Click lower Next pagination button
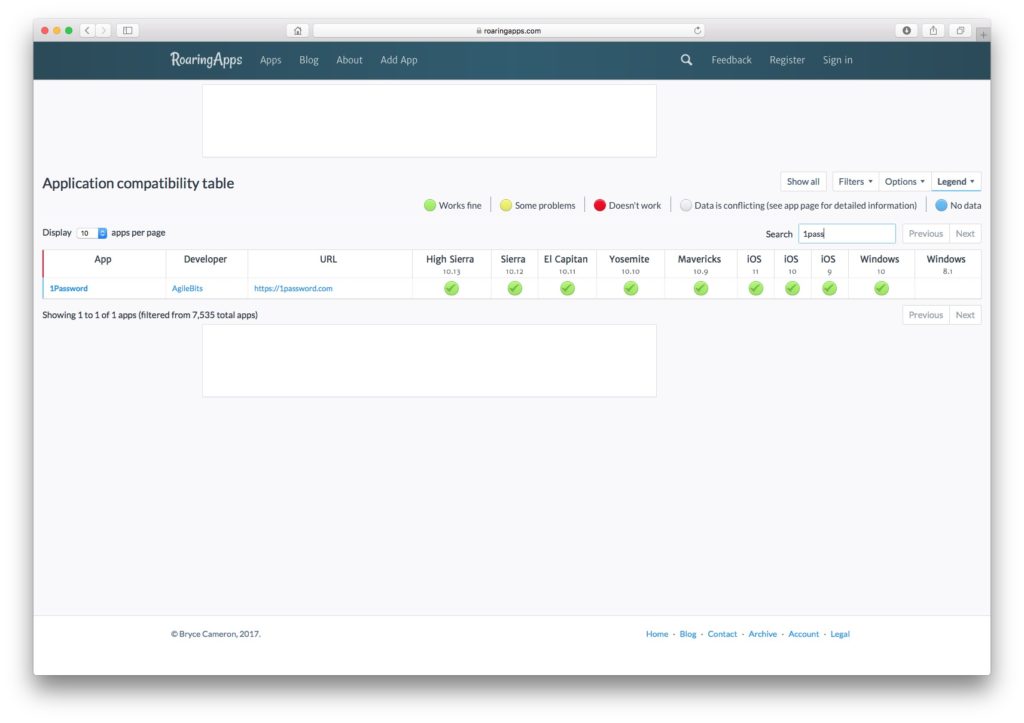The height and width of the screenshot is (723, 1024). 965,315
